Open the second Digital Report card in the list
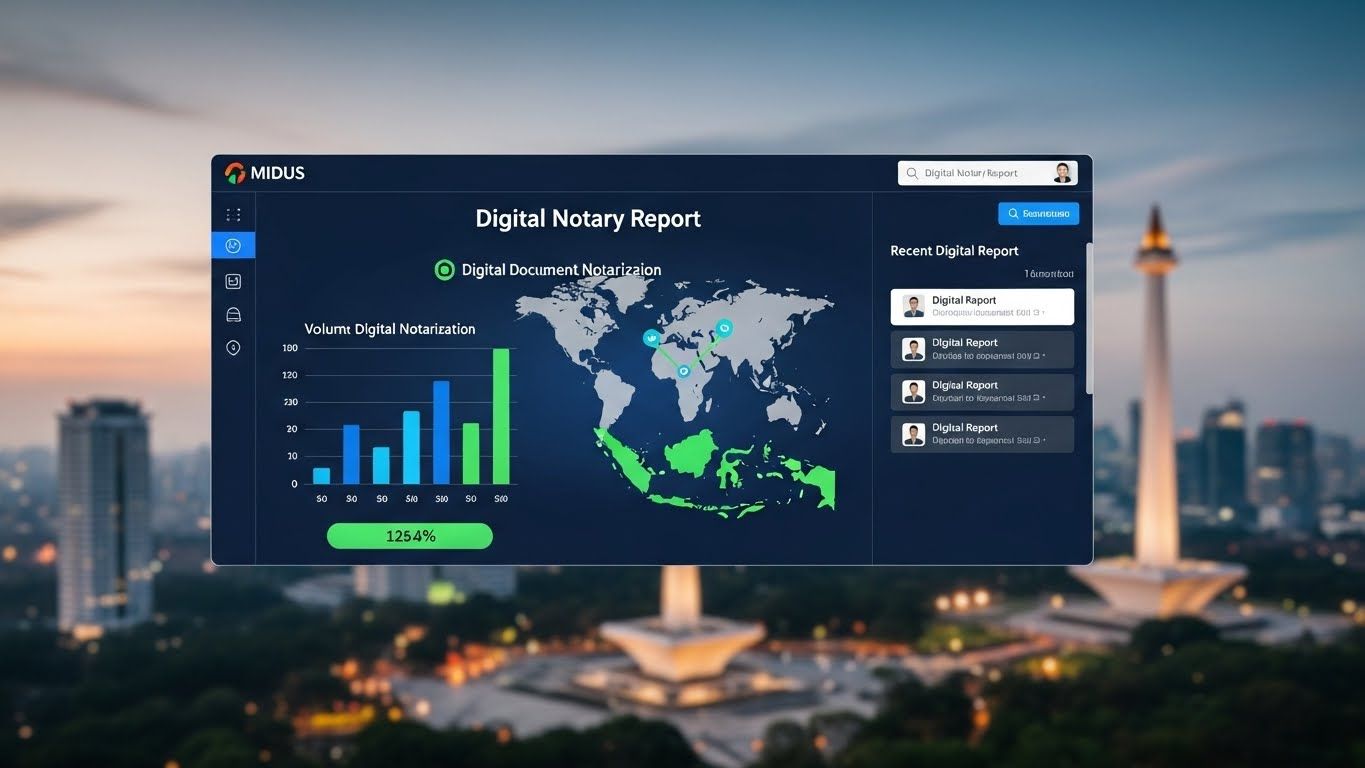The width and height of the screenshot is (1365, 768). point(982,349)
